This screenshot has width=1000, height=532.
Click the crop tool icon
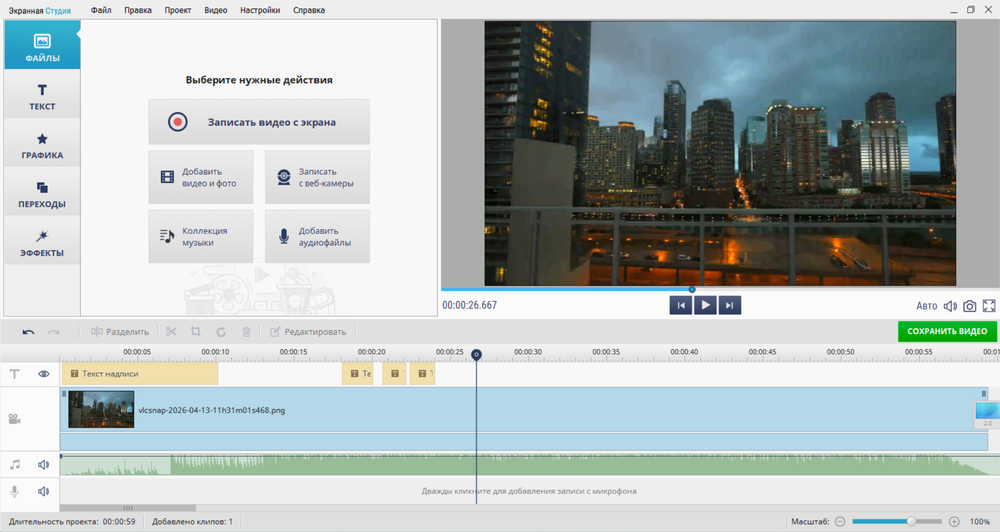pyautogui.click(x=196, y=332)
